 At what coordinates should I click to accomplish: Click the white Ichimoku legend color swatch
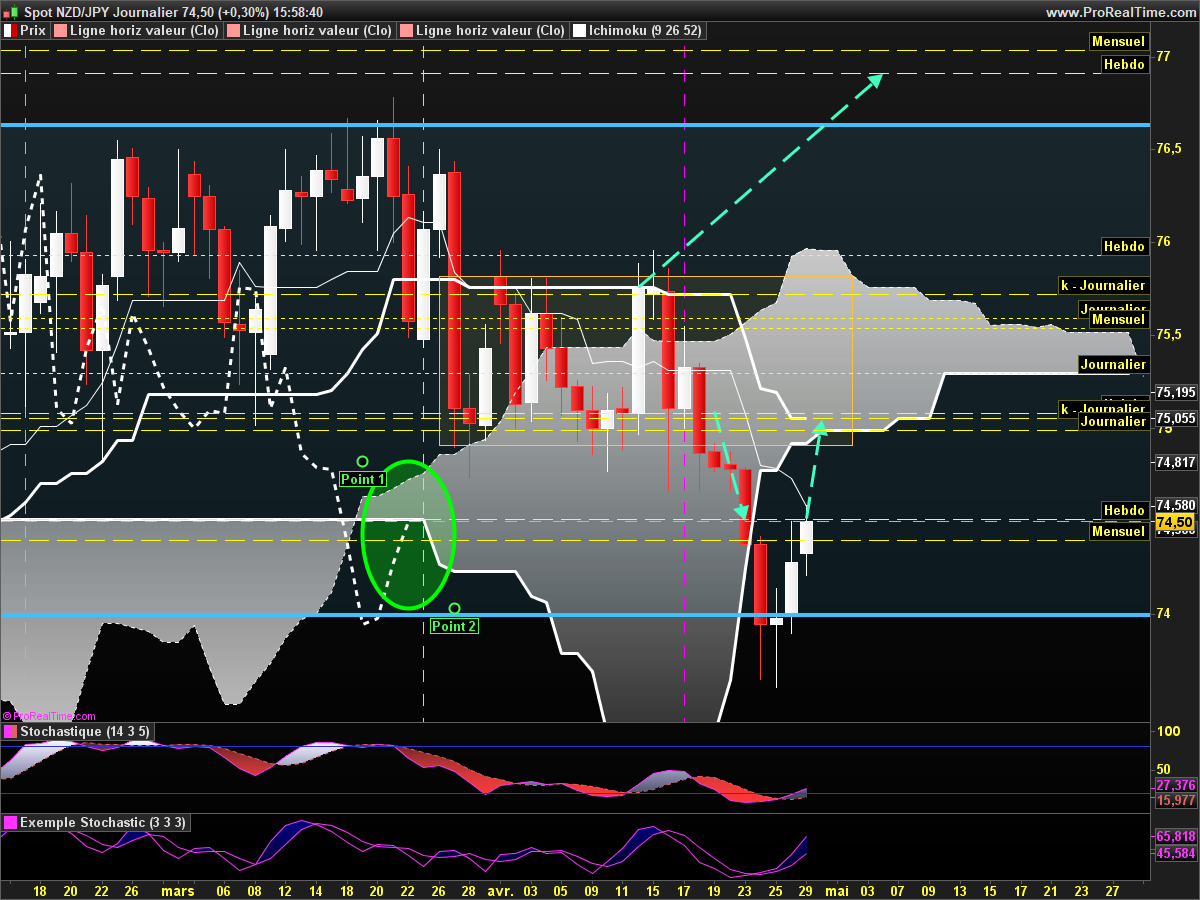click(x=579, y=31)
